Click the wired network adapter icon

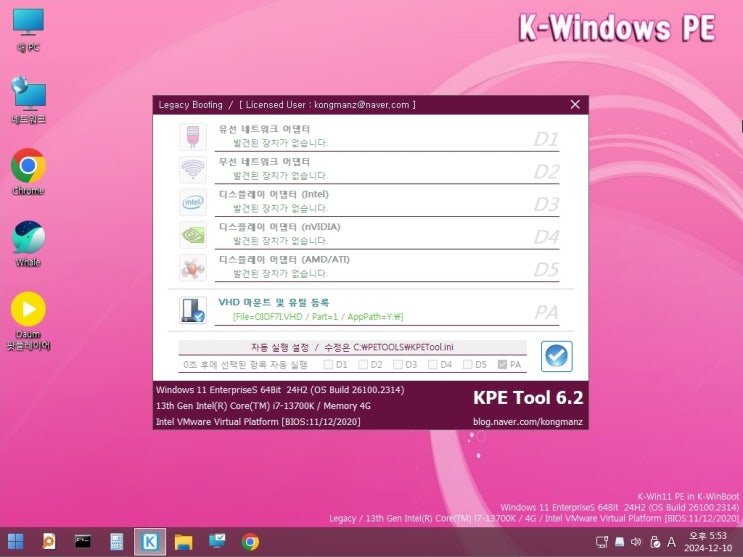pos(193,137)
